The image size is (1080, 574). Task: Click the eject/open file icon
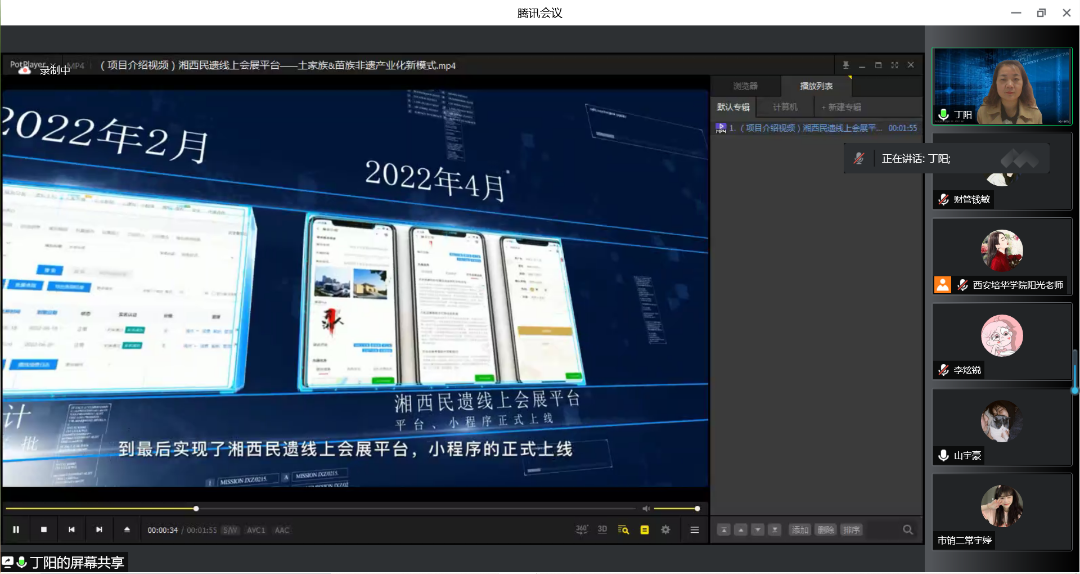(127, 529)
